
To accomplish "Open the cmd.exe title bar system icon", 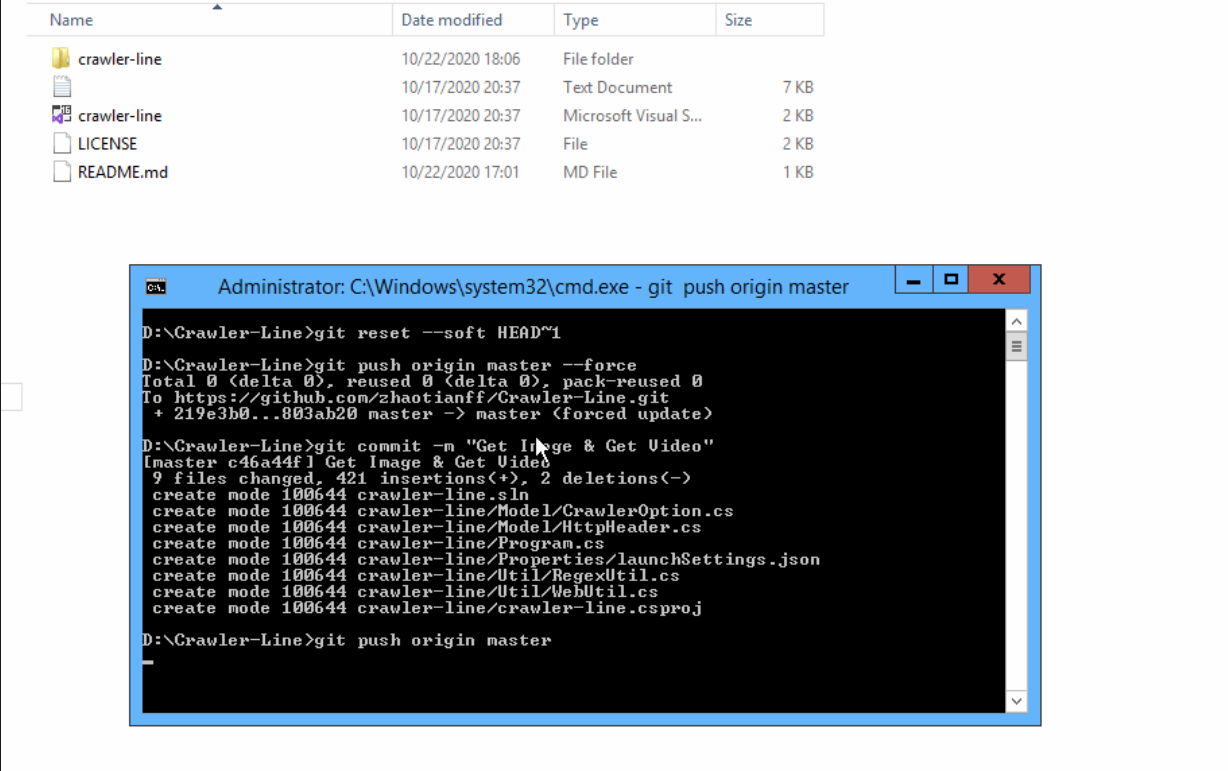I will coord(156,287).
